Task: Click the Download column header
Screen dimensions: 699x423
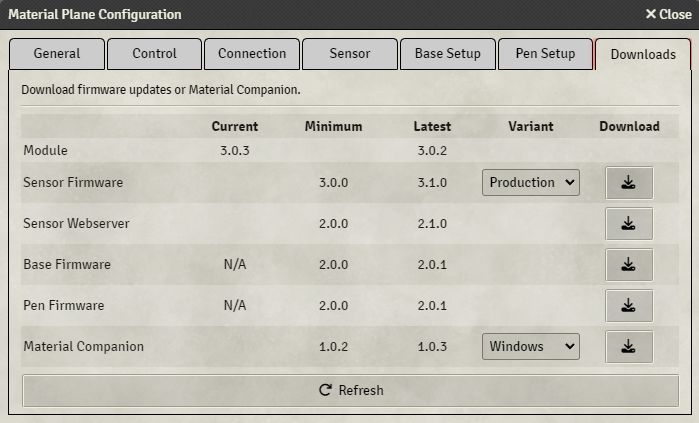Action: [x=629, y=127]
